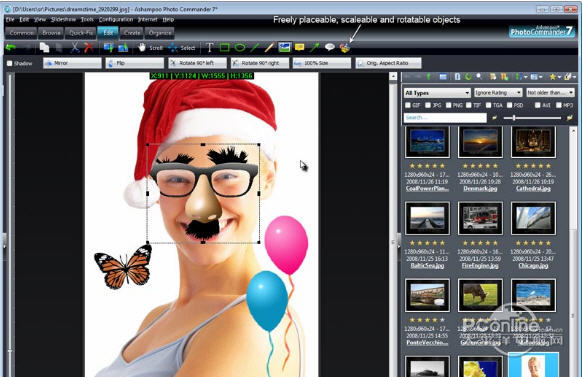The height and width of the screenshot is (377, 583).
Task: Select the green Ellipse shape tool
Action: pos(240,47)
